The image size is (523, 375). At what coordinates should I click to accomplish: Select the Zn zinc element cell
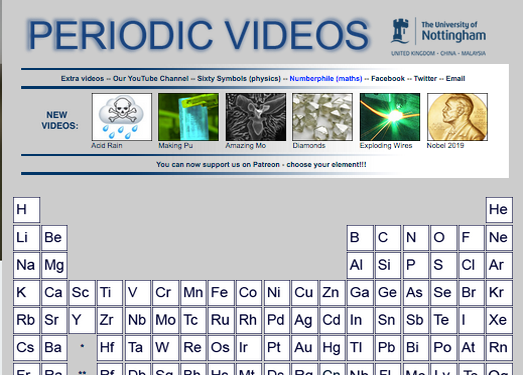(x=332, y=293)
